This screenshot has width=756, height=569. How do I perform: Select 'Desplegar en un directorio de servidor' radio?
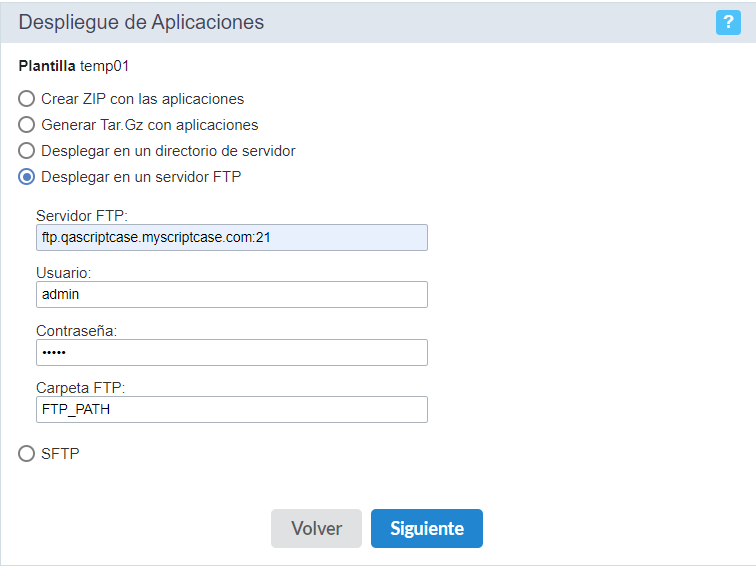click(27, 151)
